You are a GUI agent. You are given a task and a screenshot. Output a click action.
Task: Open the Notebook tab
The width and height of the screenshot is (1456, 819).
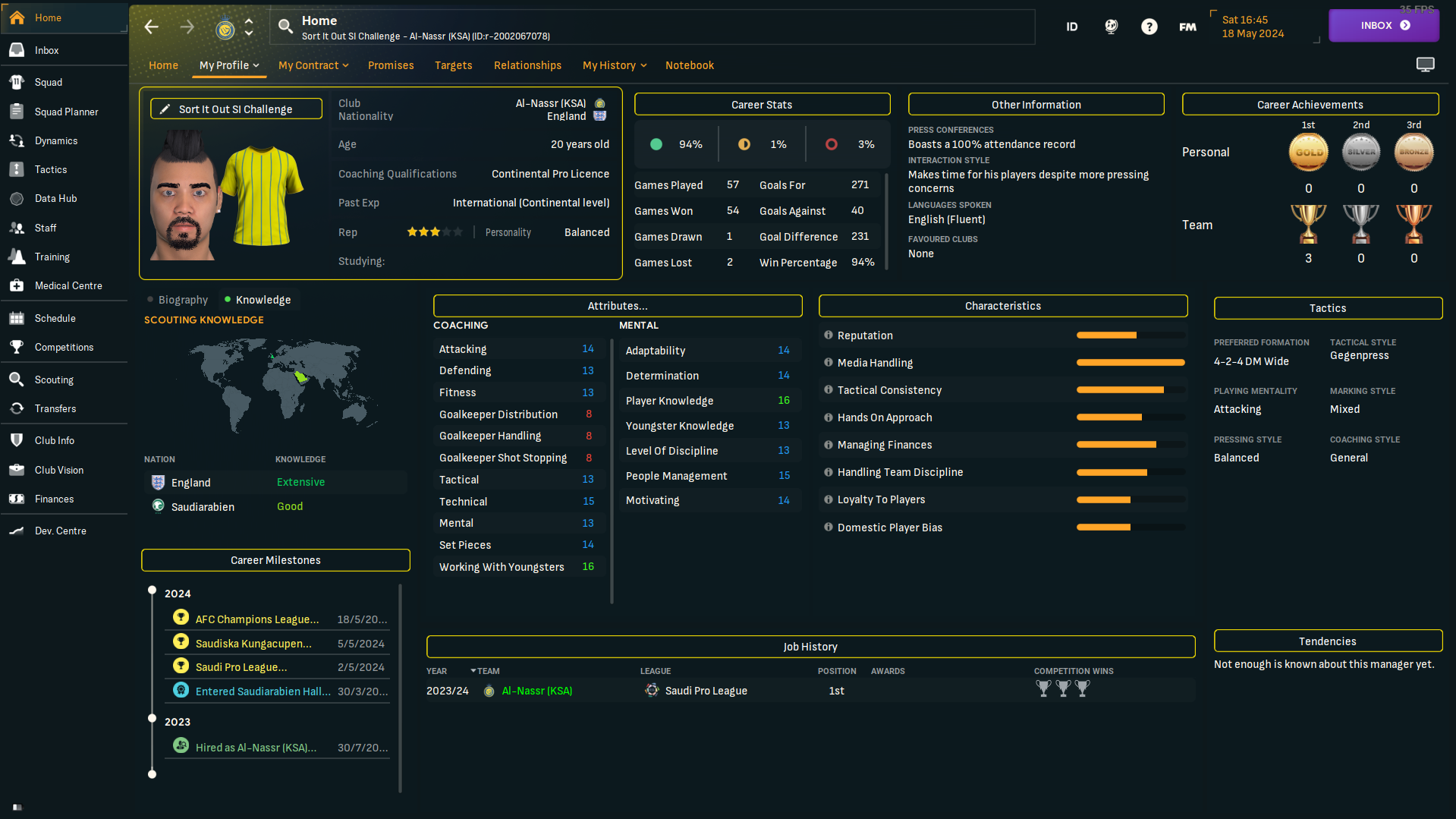[x=690, y=65]
